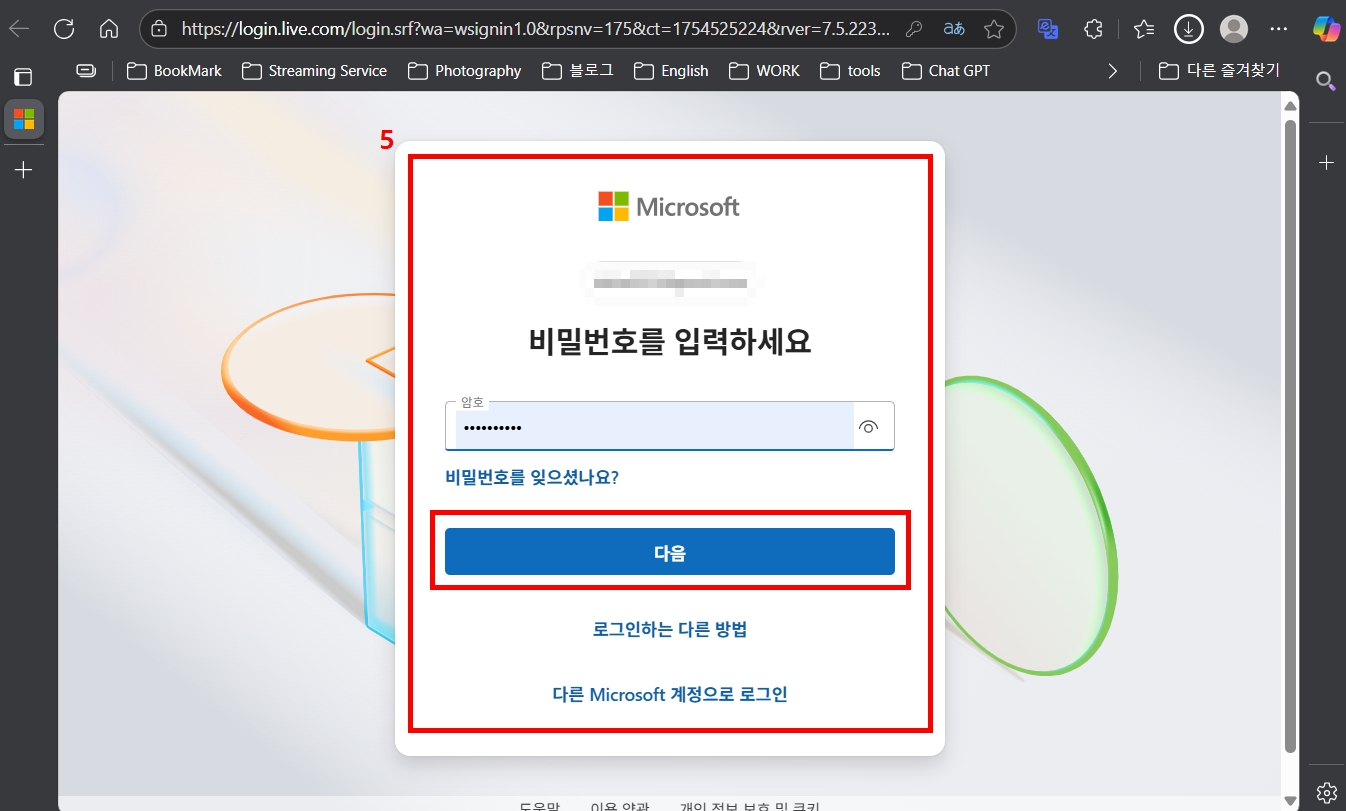Click 비밀번호를 잊으셨나요? link
This screenshot has height=811, width=1346.
click(x=532, y=477)
